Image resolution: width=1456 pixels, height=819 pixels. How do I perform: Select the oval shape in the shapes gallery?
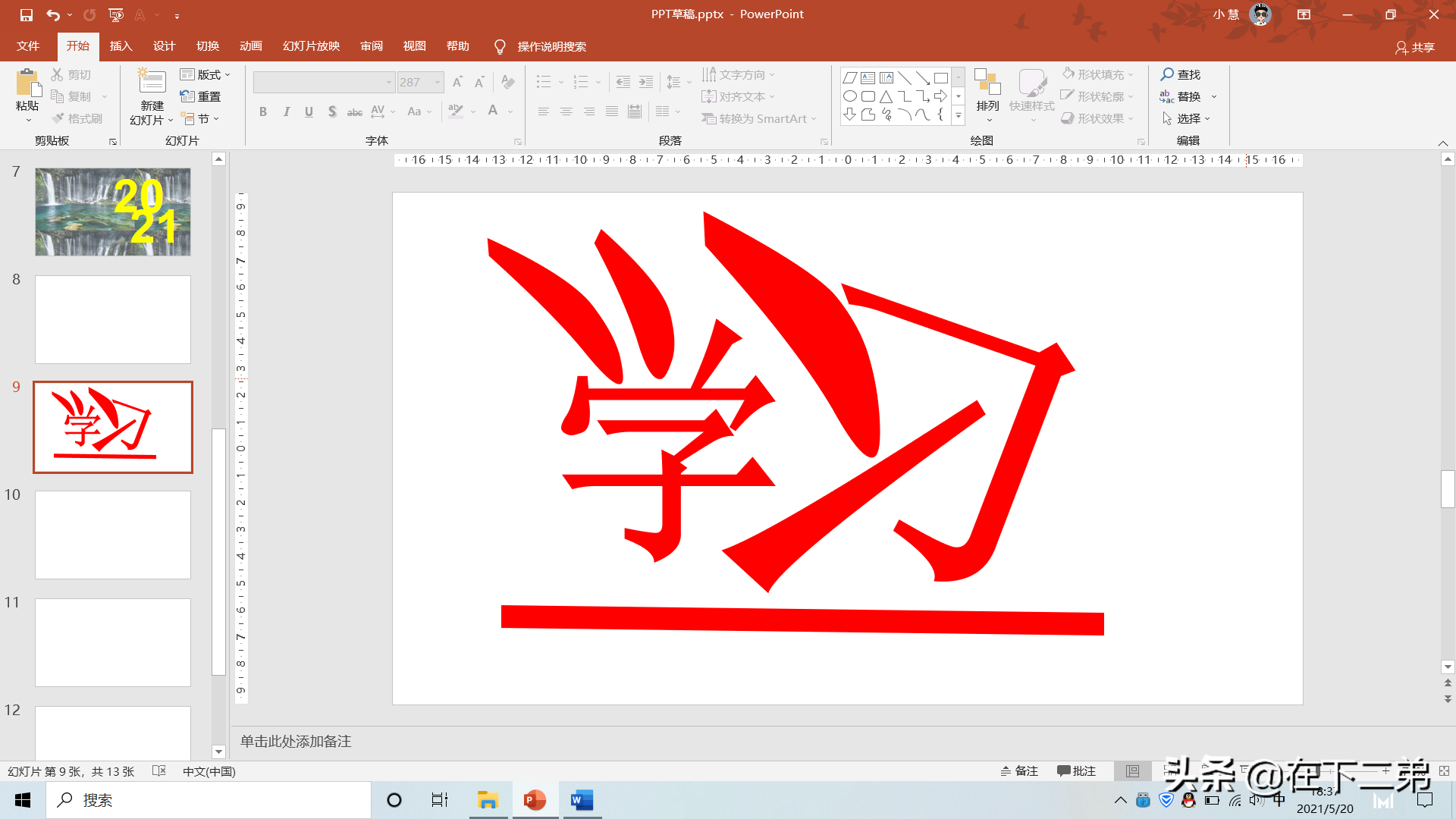(x=850, y=96)
